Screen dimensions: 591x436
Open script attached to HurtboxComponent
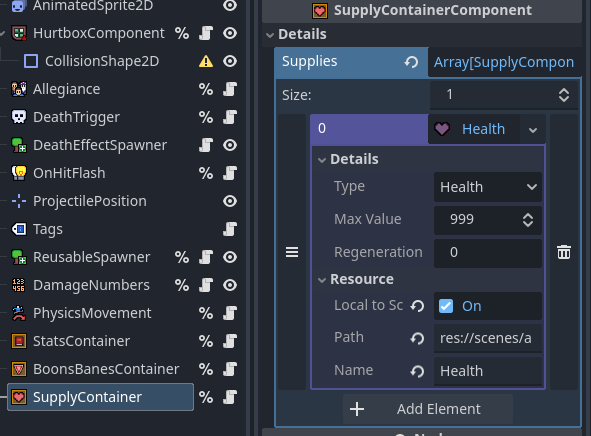coord(206,33)
